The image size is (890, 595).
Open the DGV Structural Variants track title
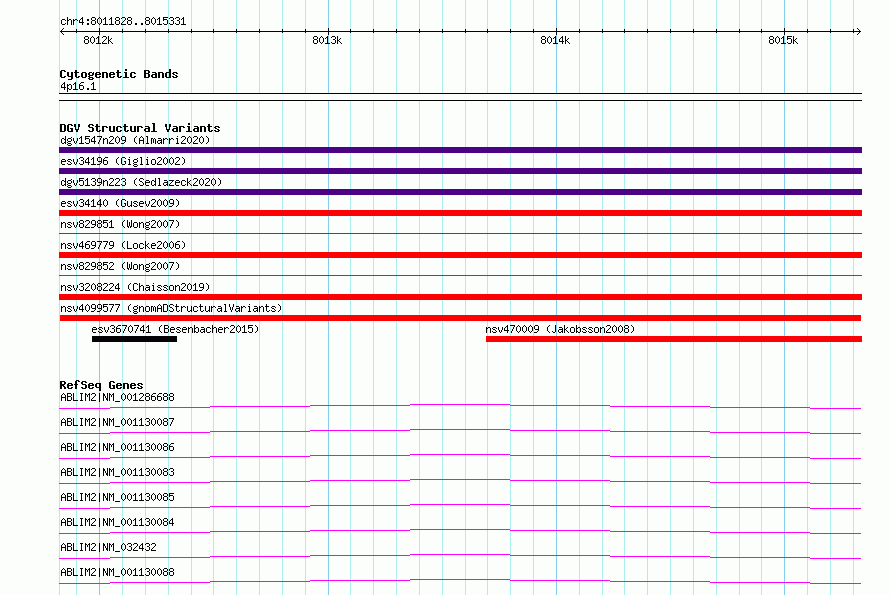(x=140, y=128)
